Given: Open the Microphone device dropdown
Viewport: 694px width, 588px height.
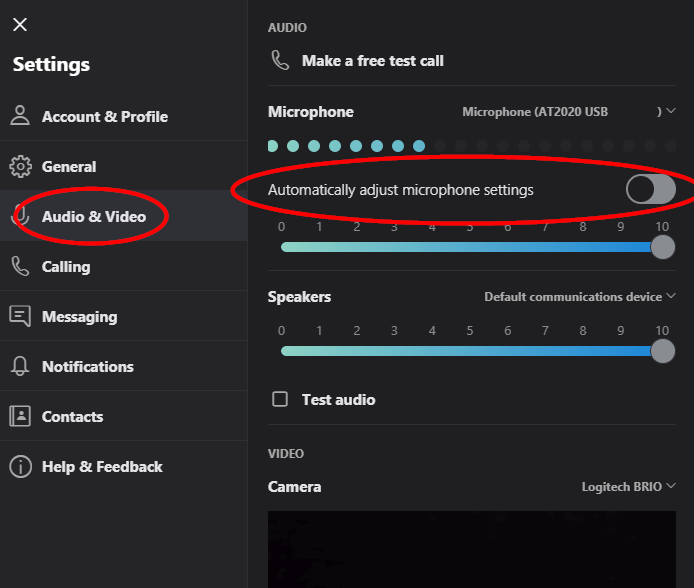Looking at the screenshot, I should (x=568, y=111).
